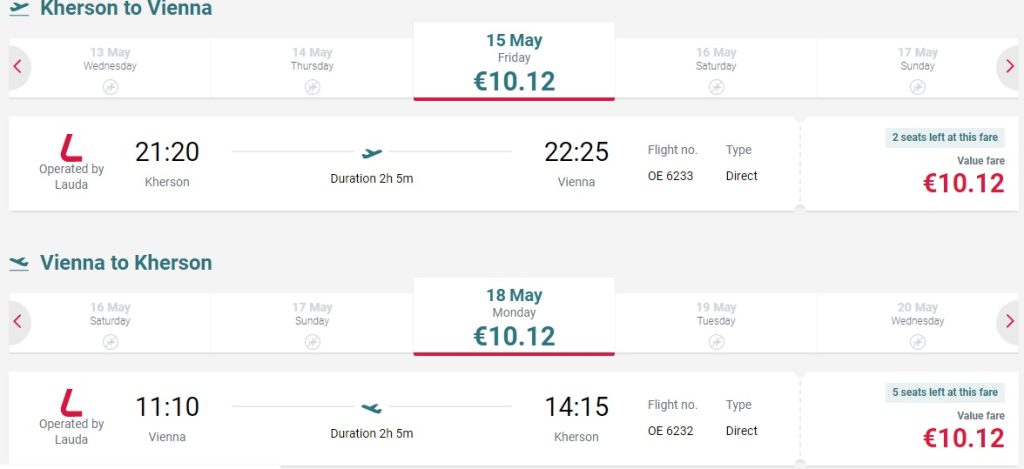The width and height of the screenshot is (1024, 469).
Task: Click the airplane icon on the 11:10 flight
Action: (372, 408)
